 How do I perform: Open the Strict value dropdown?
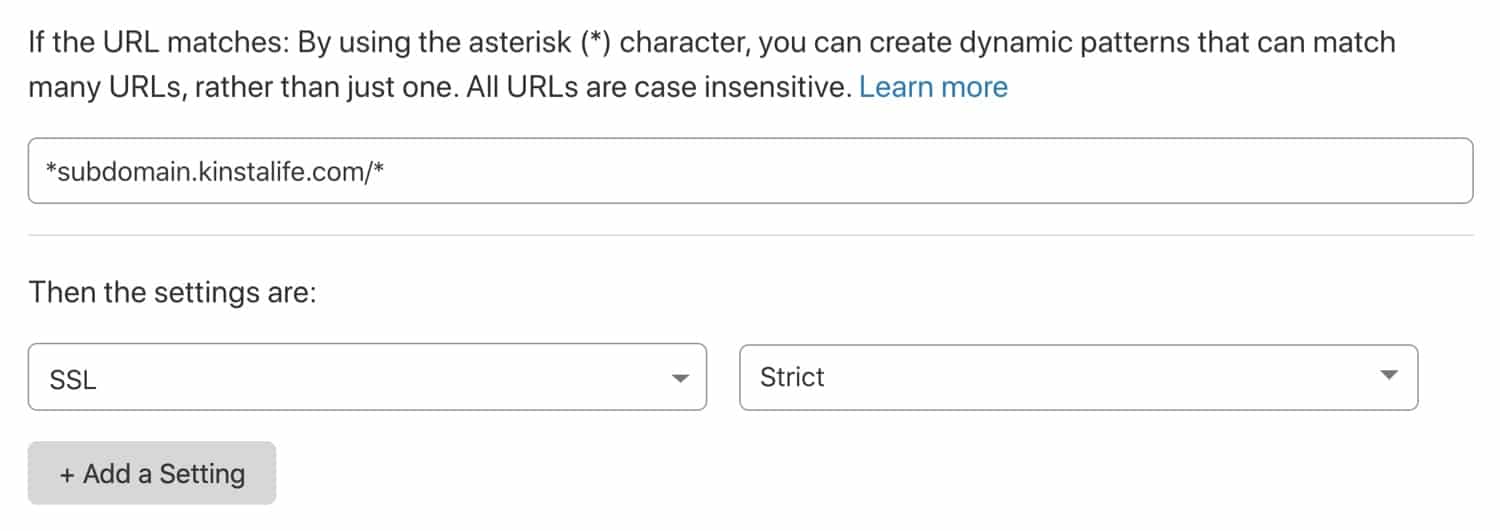[x=1078, y=377]
